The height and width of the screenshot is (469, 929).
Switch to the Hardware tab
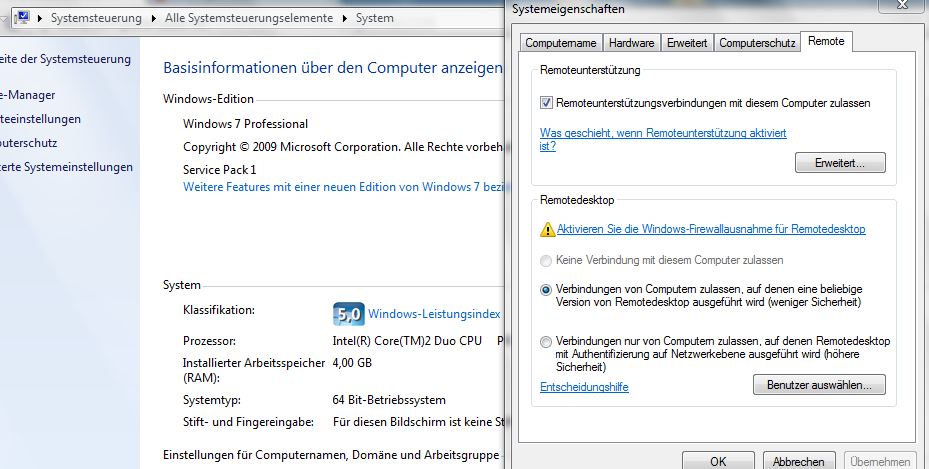click(x=632, y=43)
